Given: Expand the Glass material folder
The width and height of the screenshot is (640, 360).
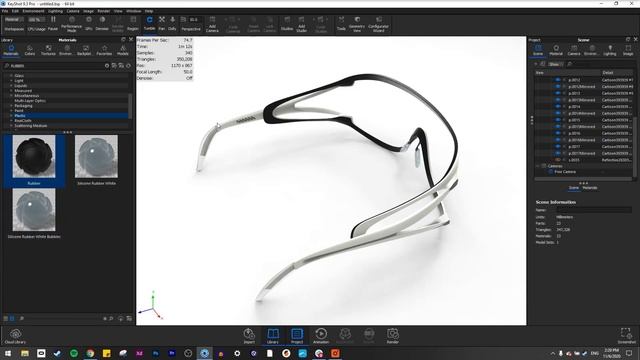Looking at the screenshot, I should tap(11, 76).
